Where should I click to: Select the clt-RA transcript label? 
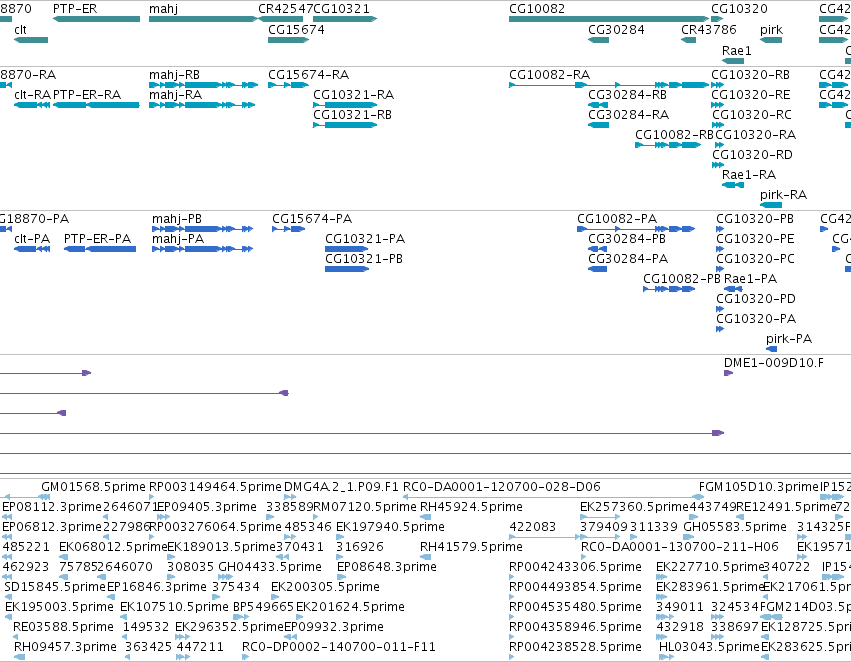click(x=32, y=94)
